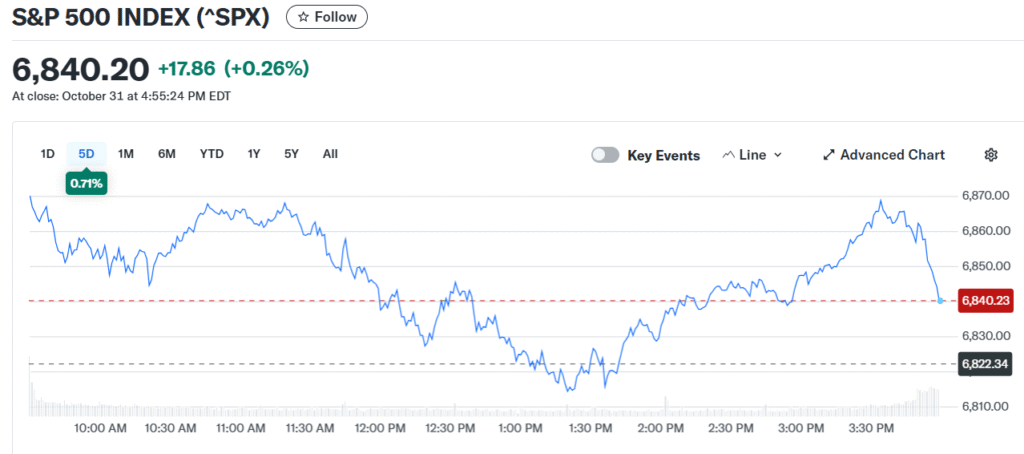Choose the 5Y time range
Image resolution: width=1024 pixels, height=454 pixels.
[291, 154]
